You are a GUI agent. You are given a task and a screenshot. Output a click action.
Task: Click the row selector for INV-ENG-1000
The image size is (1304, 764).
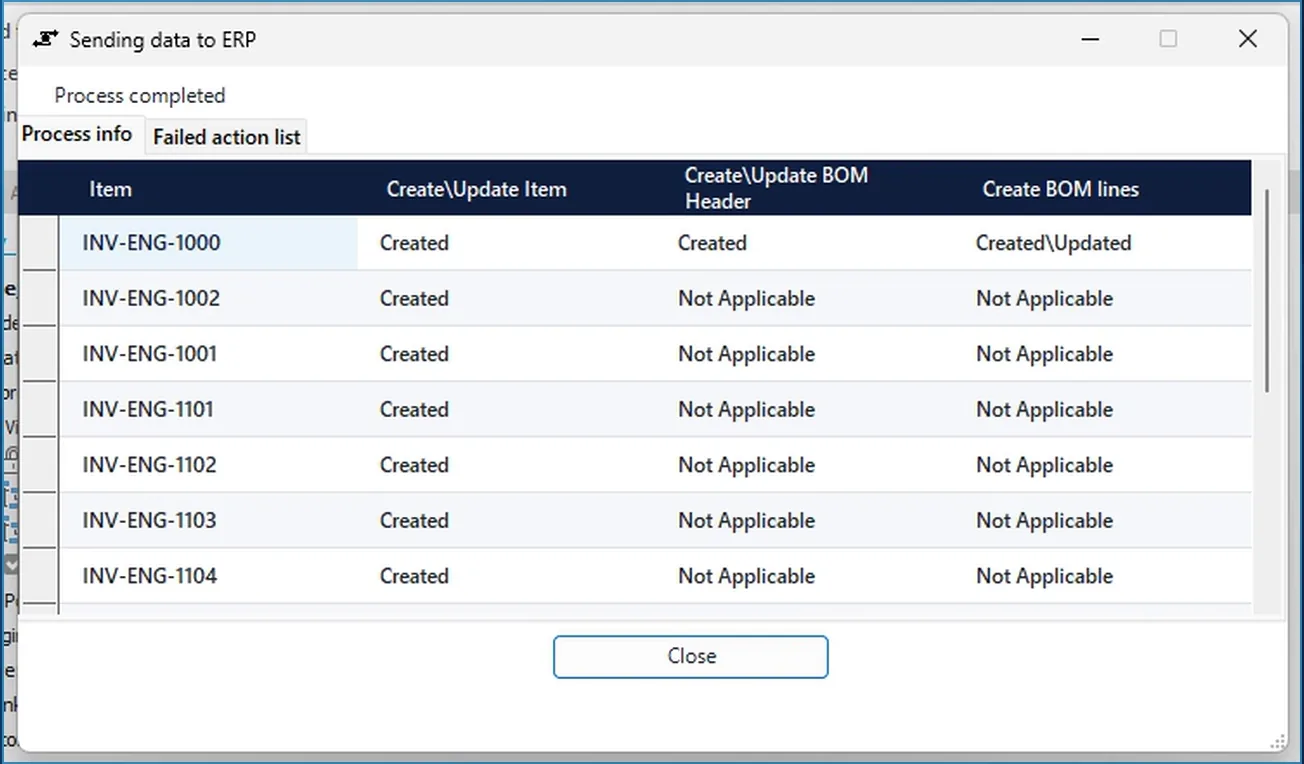click(39, 243)
